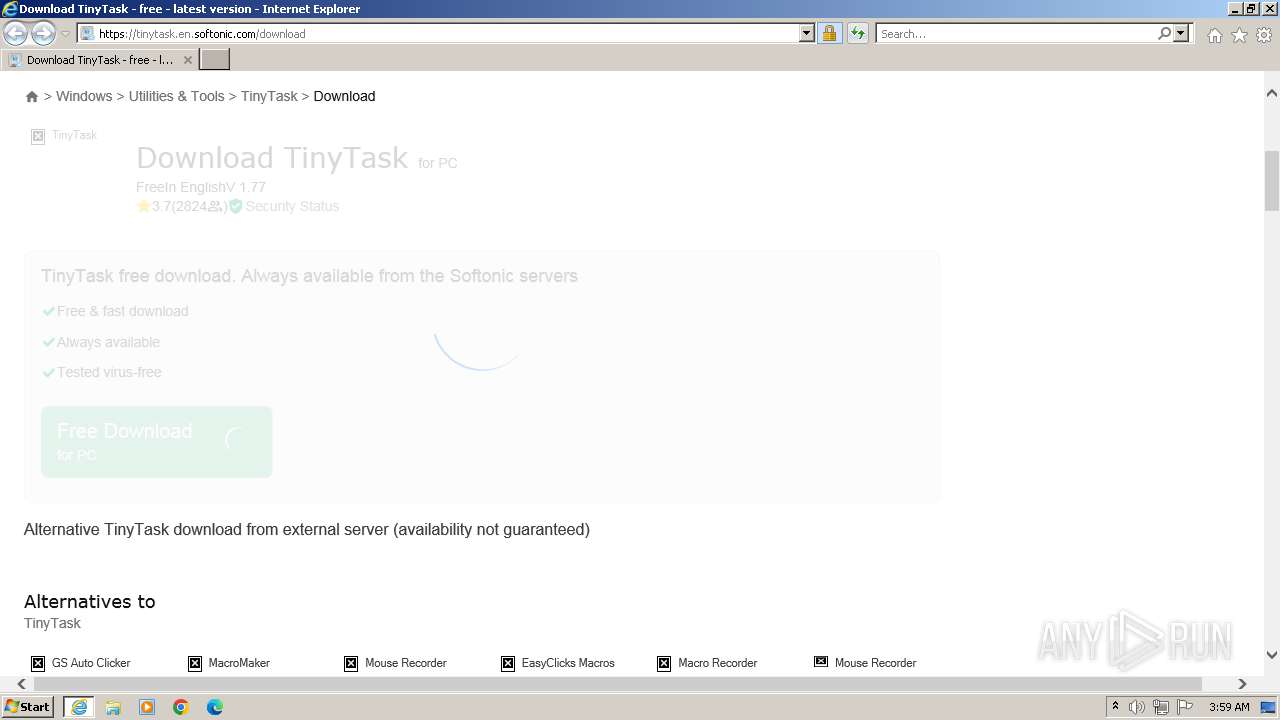This screenshot has width=1280, height=720.
Task: Click the Free Download for PC button
Action: [x=156, y=441]
